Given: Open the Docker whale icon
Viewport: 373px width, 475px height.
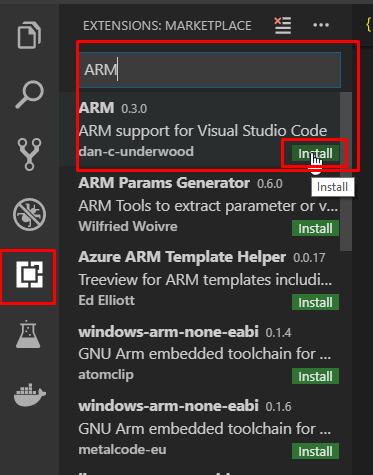Looking at the screenshot, I should point(29,395).
